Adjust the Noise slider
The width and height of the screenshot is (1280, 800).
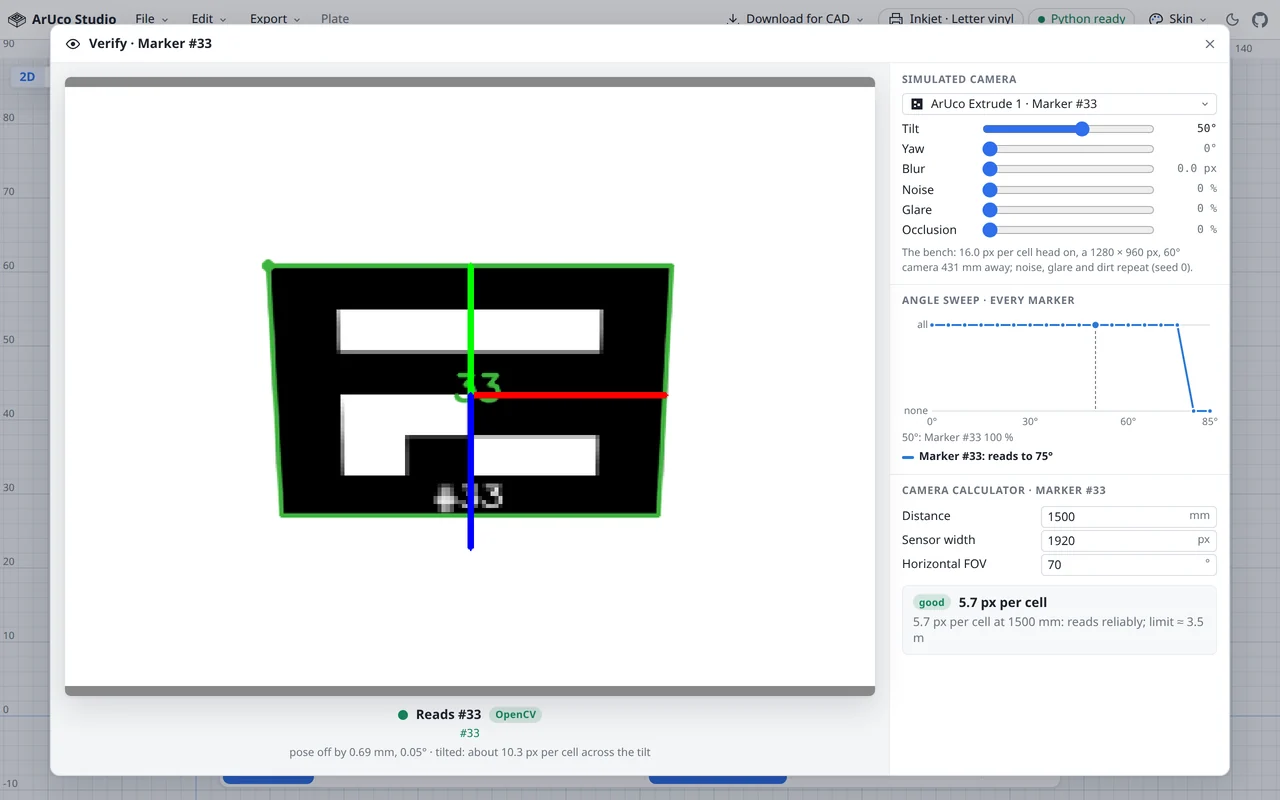point(1068,190)
